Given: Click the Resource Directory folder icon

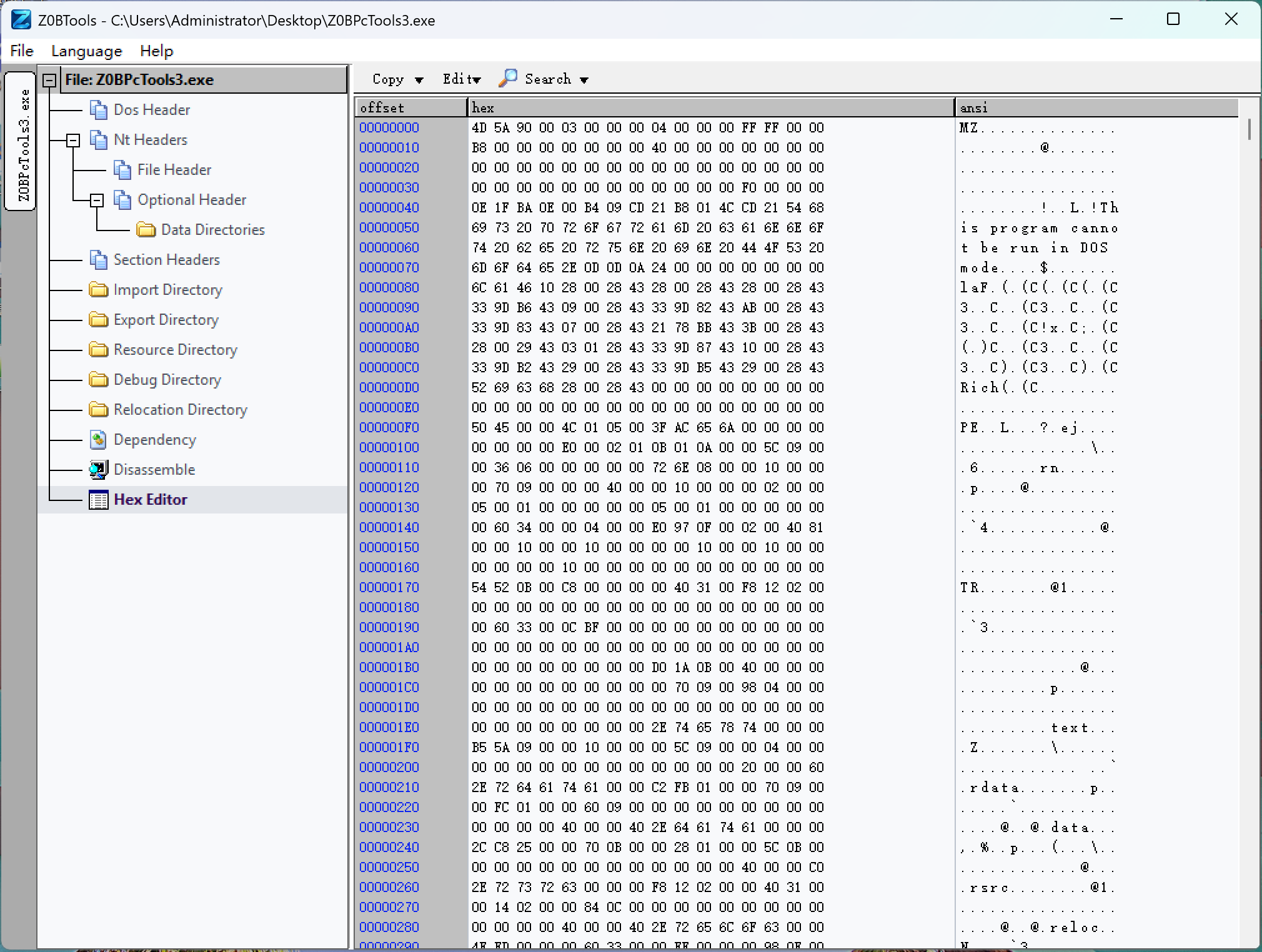Looking at the screenshot, I should [x=98, y=350].
